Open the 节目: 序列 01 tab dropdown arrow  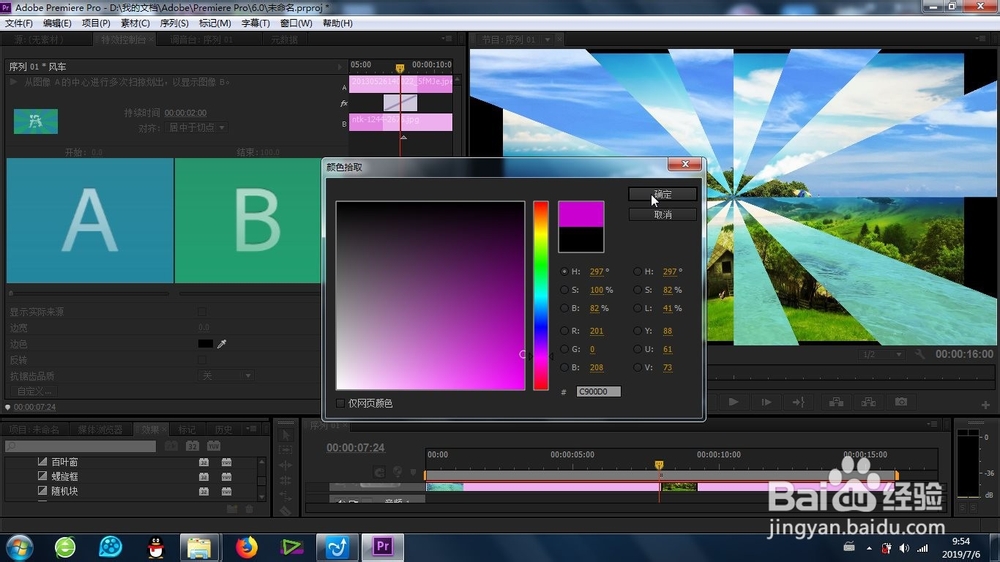tap(547, 40)
